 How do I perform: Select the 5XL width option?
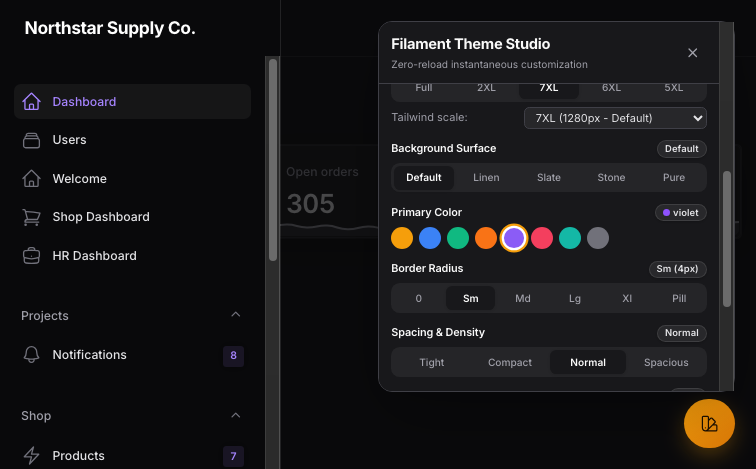point(674,89)
